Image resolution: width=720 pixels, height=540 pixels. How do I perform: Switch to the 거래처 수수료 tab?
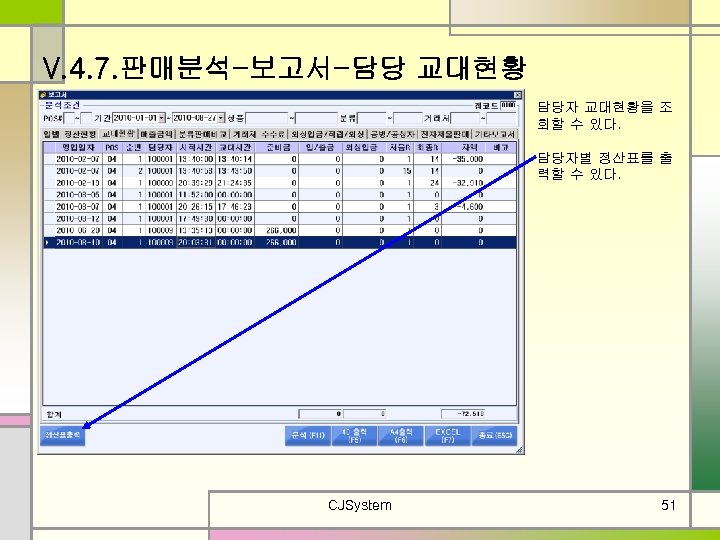(259, 134)
